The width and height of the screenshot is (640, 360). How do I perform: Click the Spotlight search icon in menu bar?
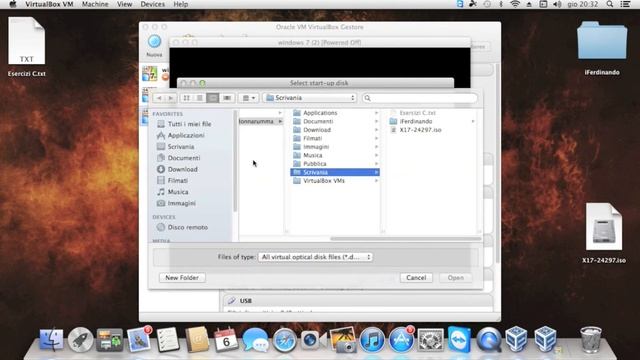coord(610,4)
